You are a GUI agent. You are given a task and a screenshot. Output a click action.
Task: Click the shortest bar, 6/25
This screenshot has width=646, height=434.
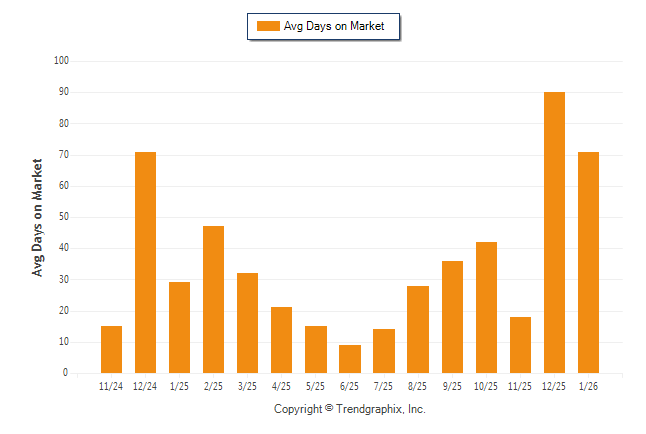pos(350,359)
